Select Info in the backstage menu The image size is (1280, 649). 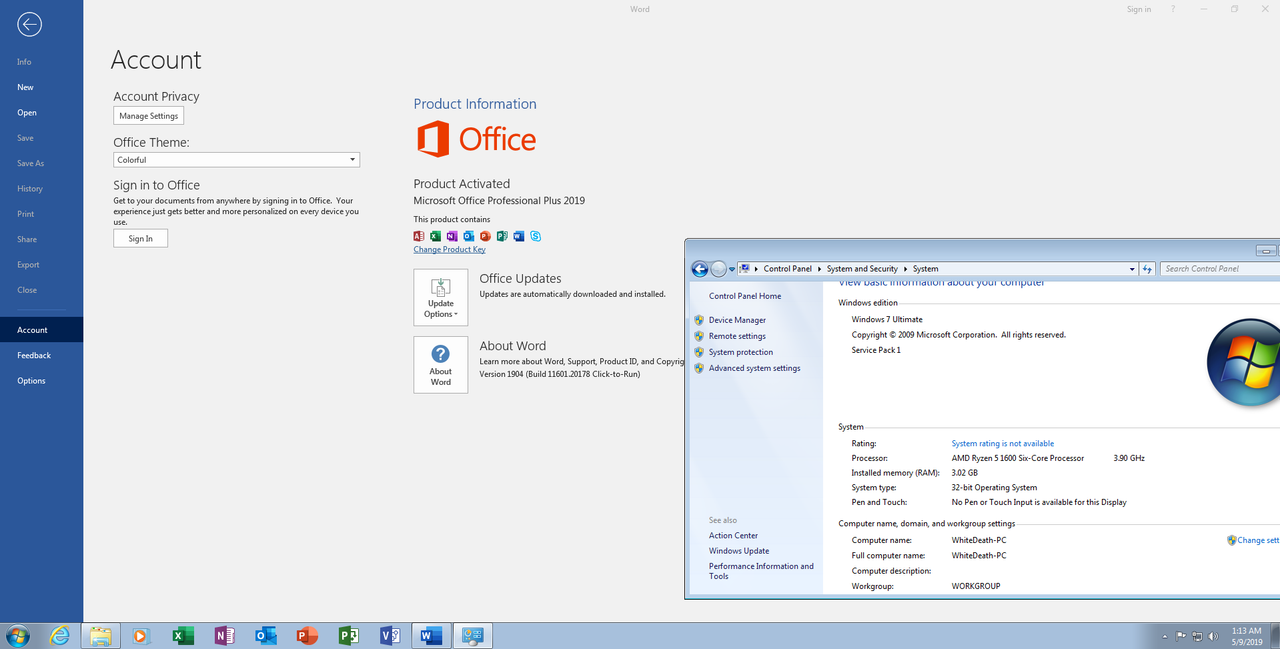(24, 62)
